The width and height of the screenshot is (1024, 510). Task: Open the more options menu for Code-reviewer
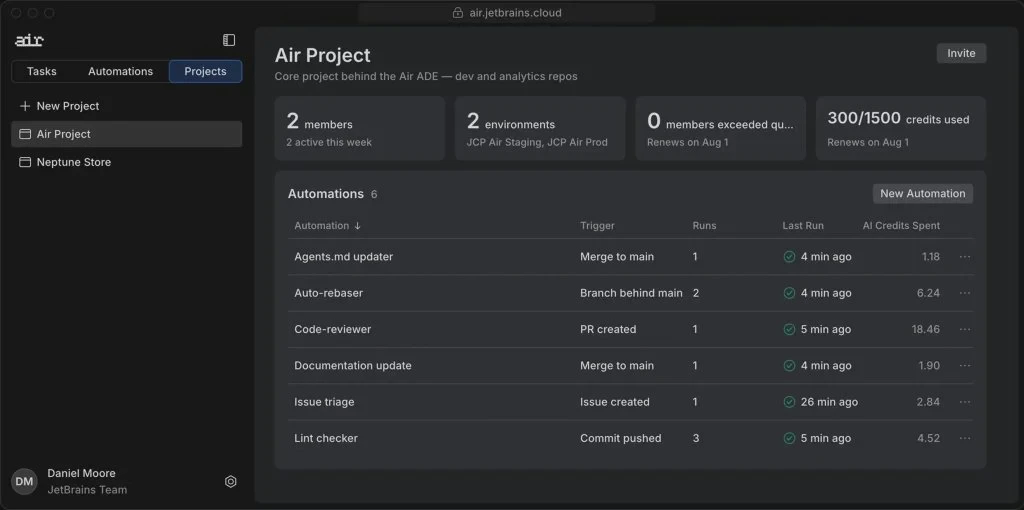pos(965,329)
